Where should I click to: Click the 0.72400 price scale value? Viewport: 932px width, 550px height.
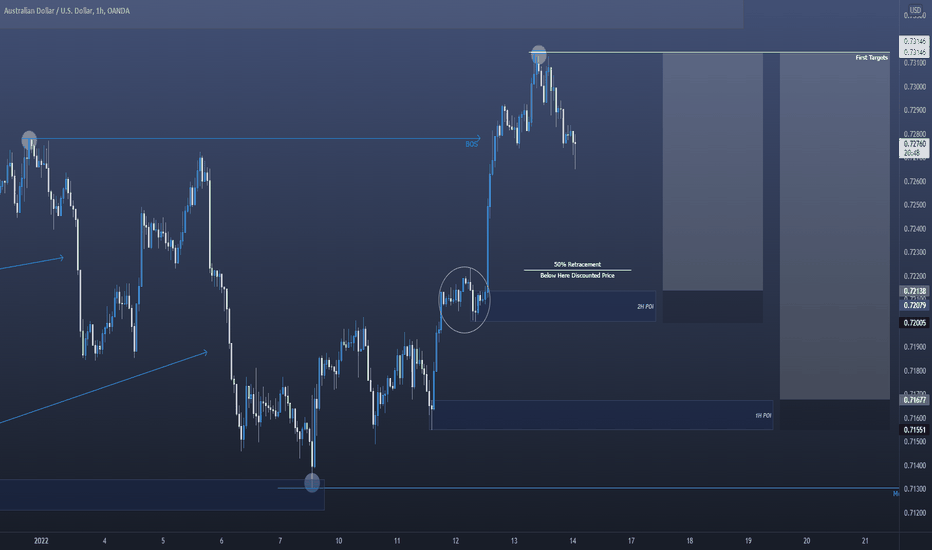[914, 229]
